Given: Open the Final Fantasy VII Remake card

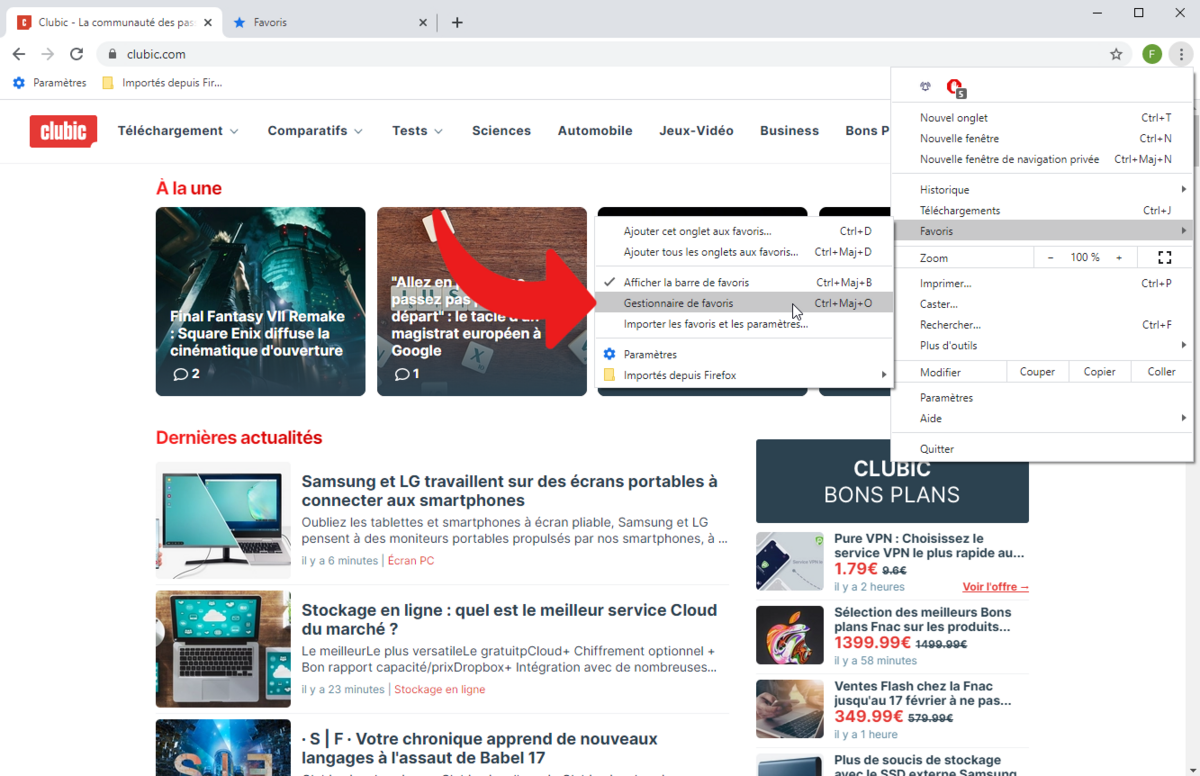Looking at the screenshot, I should coord(261,301).
